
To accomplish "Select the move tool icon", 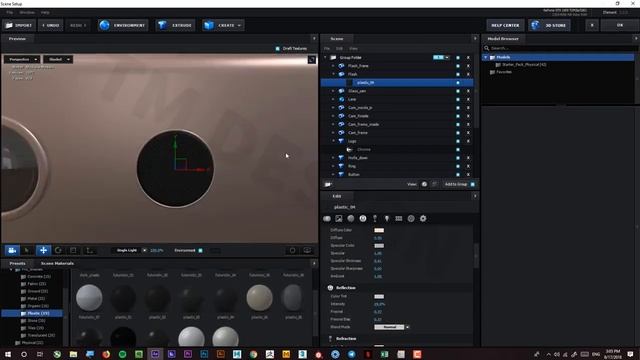I will tap(43, 250).
